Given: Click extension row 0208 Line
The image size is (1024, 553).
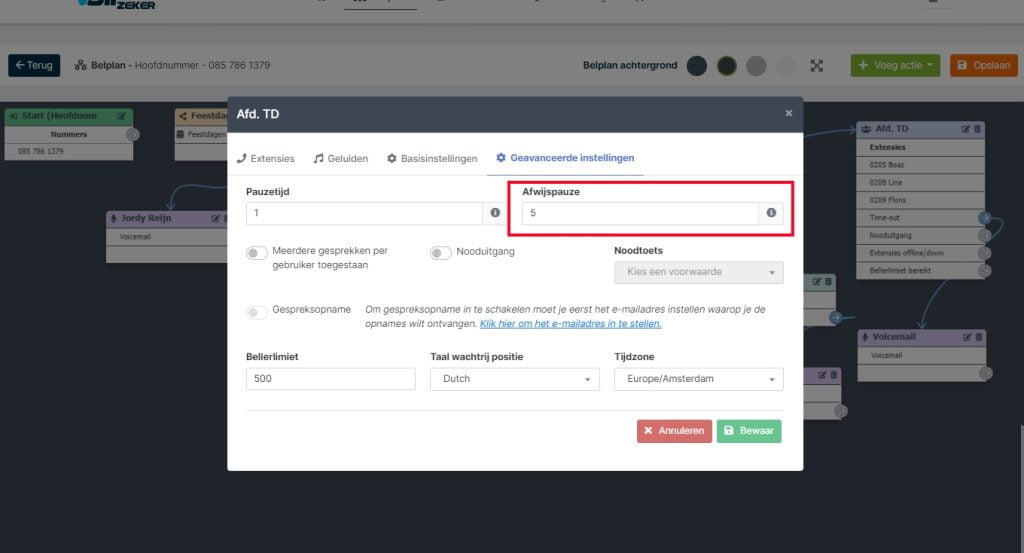Looking at the screenshot, I should click(920, 183).
